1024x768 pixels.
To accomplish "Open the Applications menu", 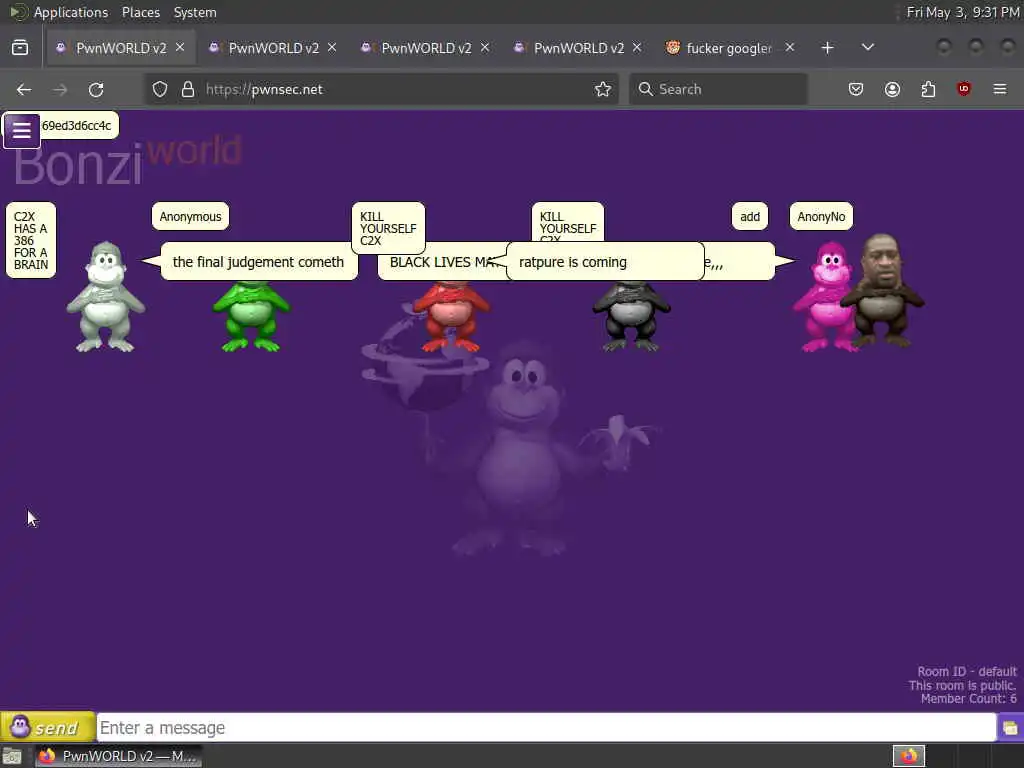I will click(71, 12).
